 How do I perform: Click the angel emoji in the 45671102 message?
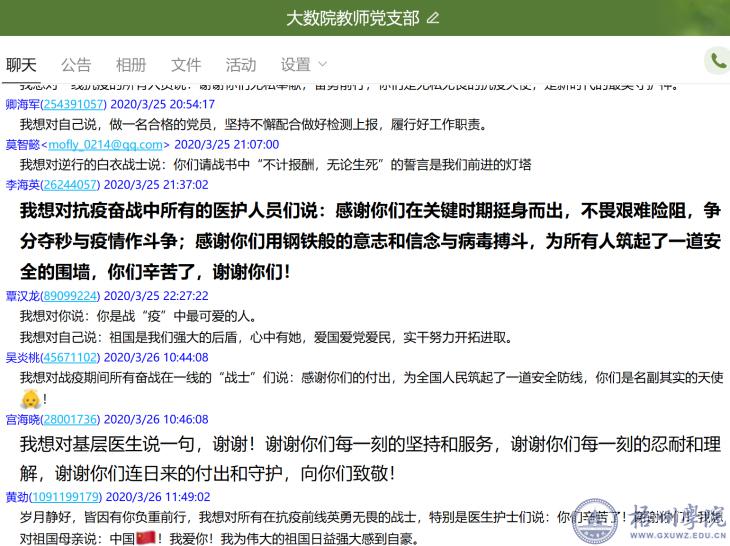tap(30, 398)
